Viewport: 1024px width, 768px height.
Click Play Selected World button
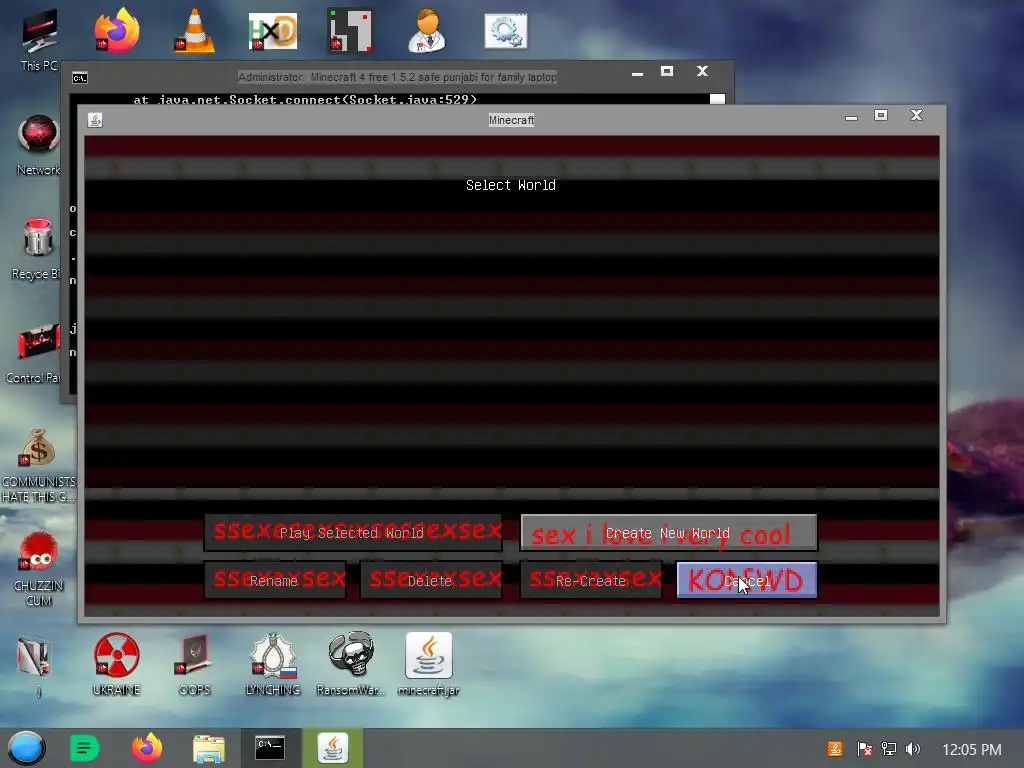pyautogui.click(x=353, y=532)
